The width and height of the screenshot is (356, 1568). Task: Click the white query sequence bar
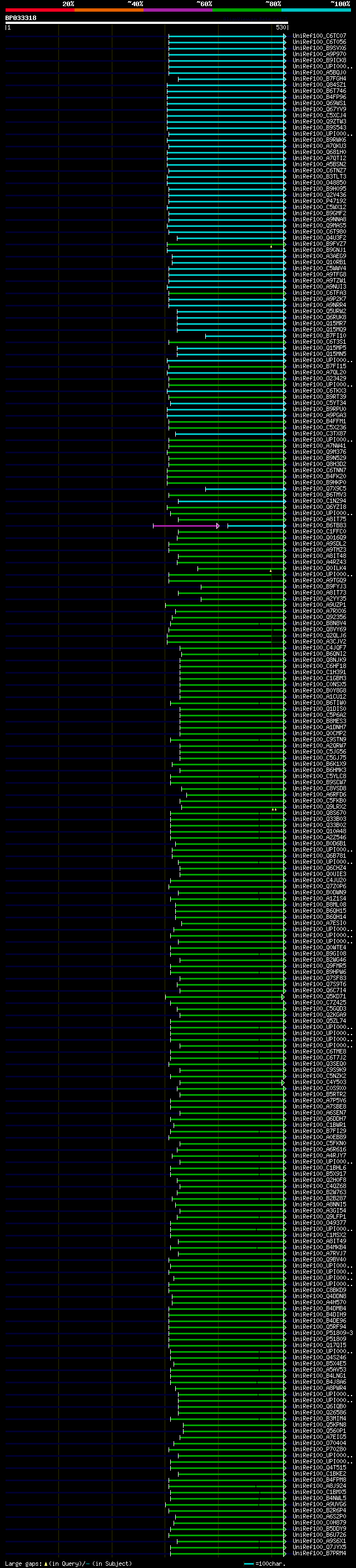(147, 22)
